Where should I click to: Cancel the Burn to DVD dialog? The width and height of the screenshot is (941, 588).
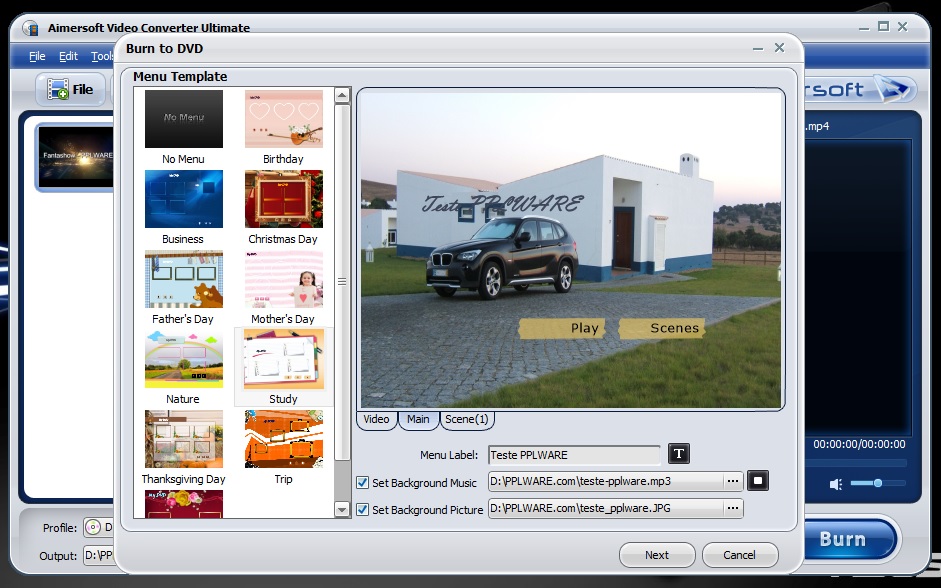[739, 555]
